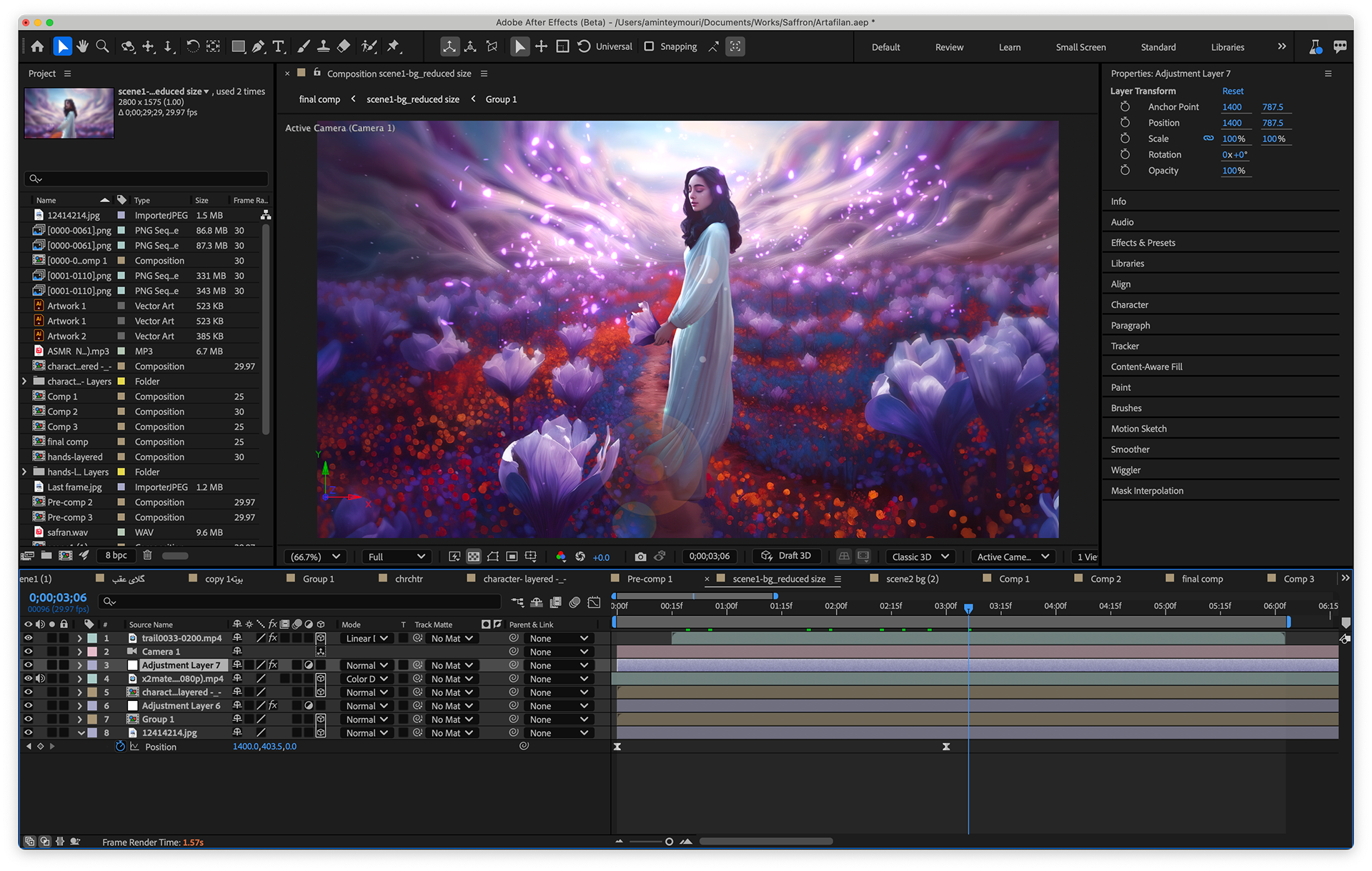Select the Clone Stamp tool
Screen dimensions: 1372x871
point(324,46)
